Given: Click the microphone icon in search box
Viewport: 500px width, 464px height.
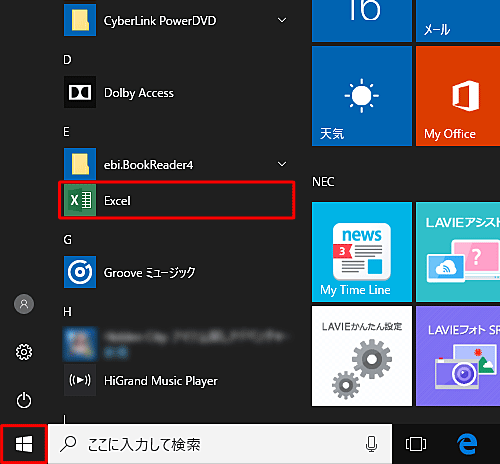Looking at the screenshot, I should pos(371,444).
